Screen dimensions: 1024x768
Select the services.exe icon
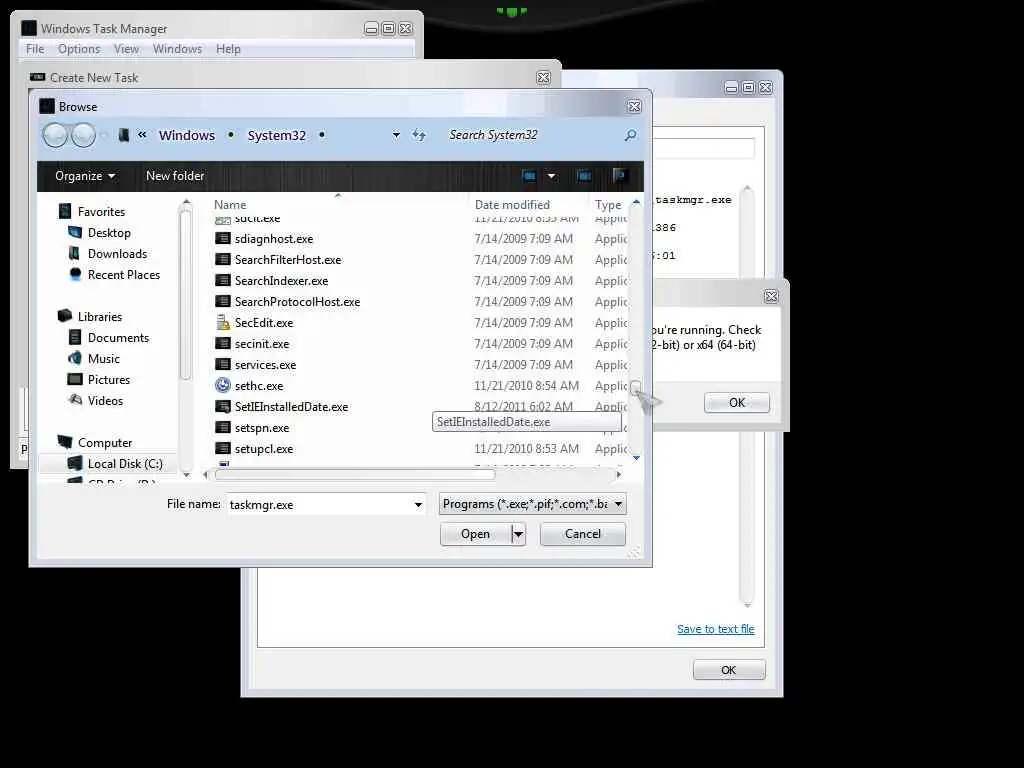click(x=223, y=364)
